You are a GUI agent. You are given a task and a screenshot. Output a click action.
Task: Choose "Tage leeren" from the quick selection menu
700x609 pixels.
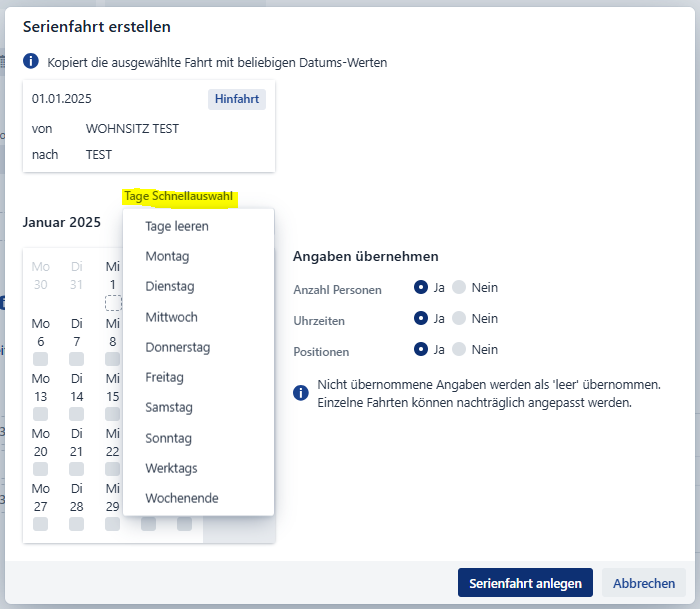[x=177, y=226]
